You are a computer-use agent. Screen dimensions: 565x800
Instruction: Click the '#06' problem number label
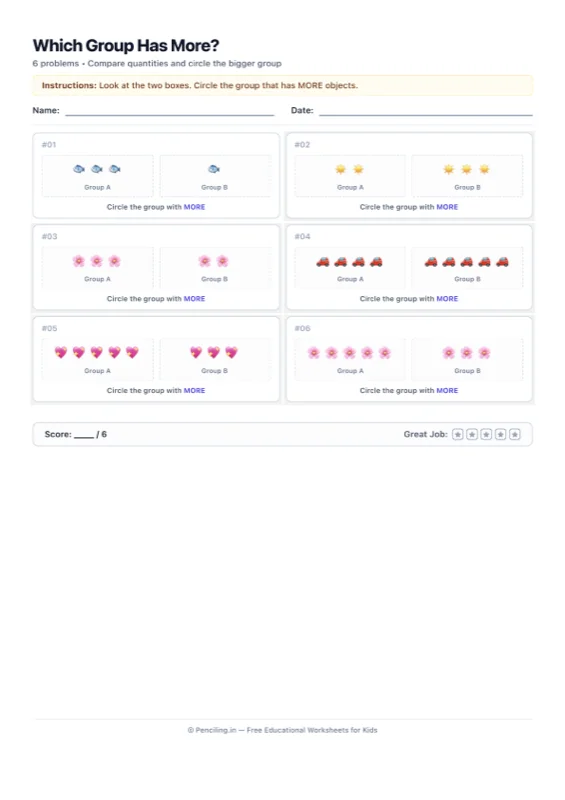[x=302, y=329]
